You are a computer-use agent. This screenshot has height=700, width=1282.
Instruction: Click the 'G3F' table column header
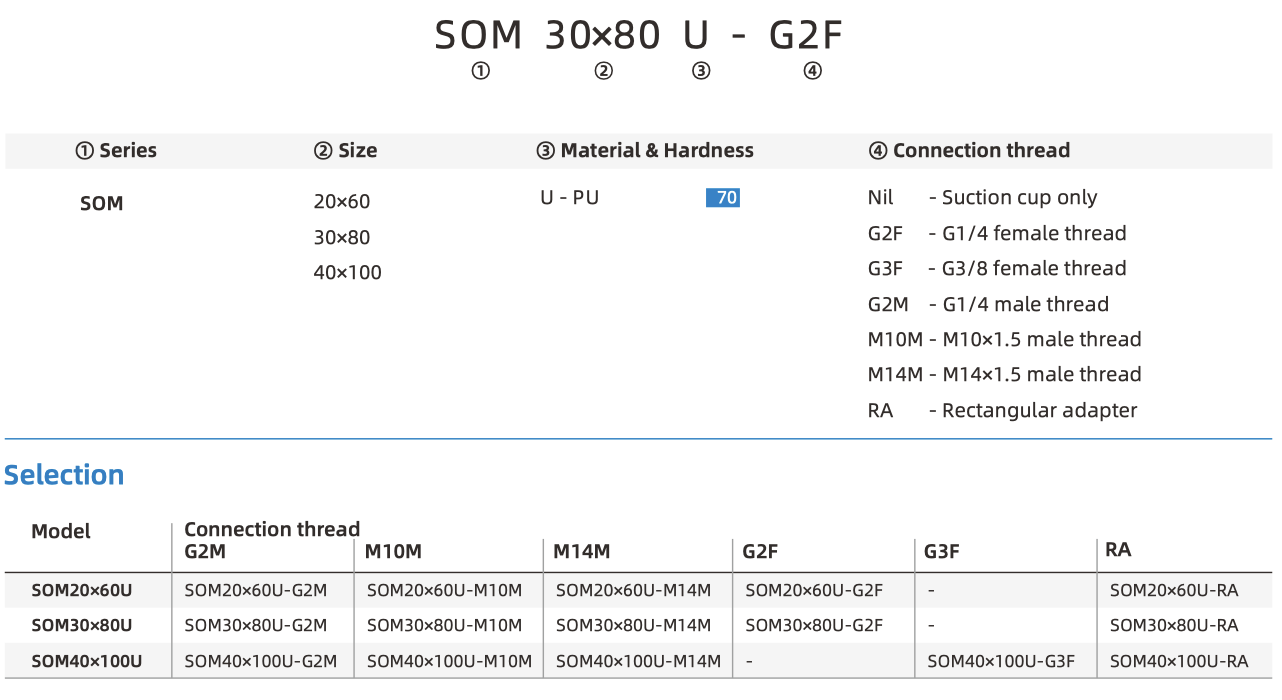pyautogui.click(x=942, y=551)
